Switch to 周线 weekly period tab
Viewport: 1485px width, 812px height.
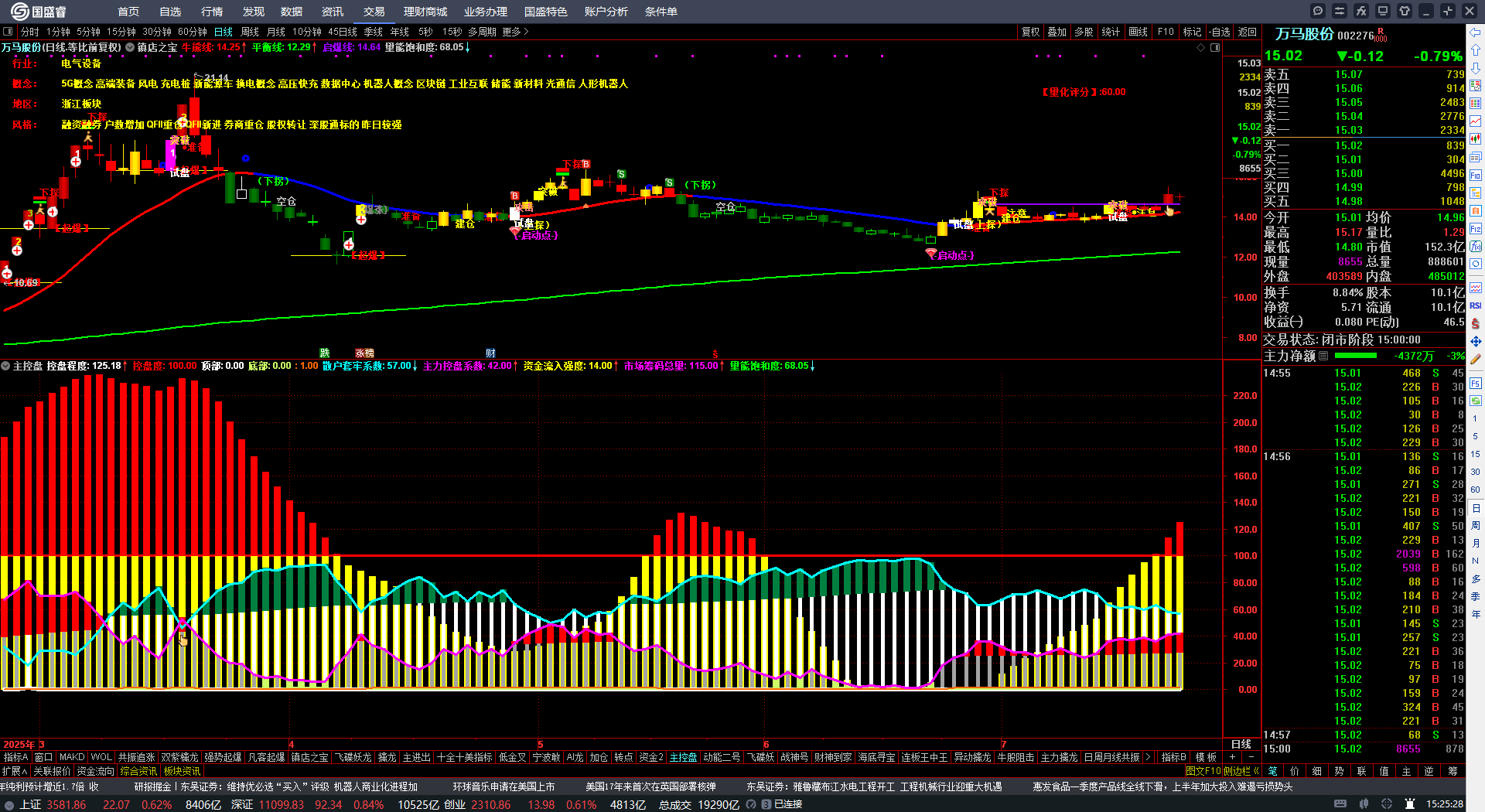point(250,32)
